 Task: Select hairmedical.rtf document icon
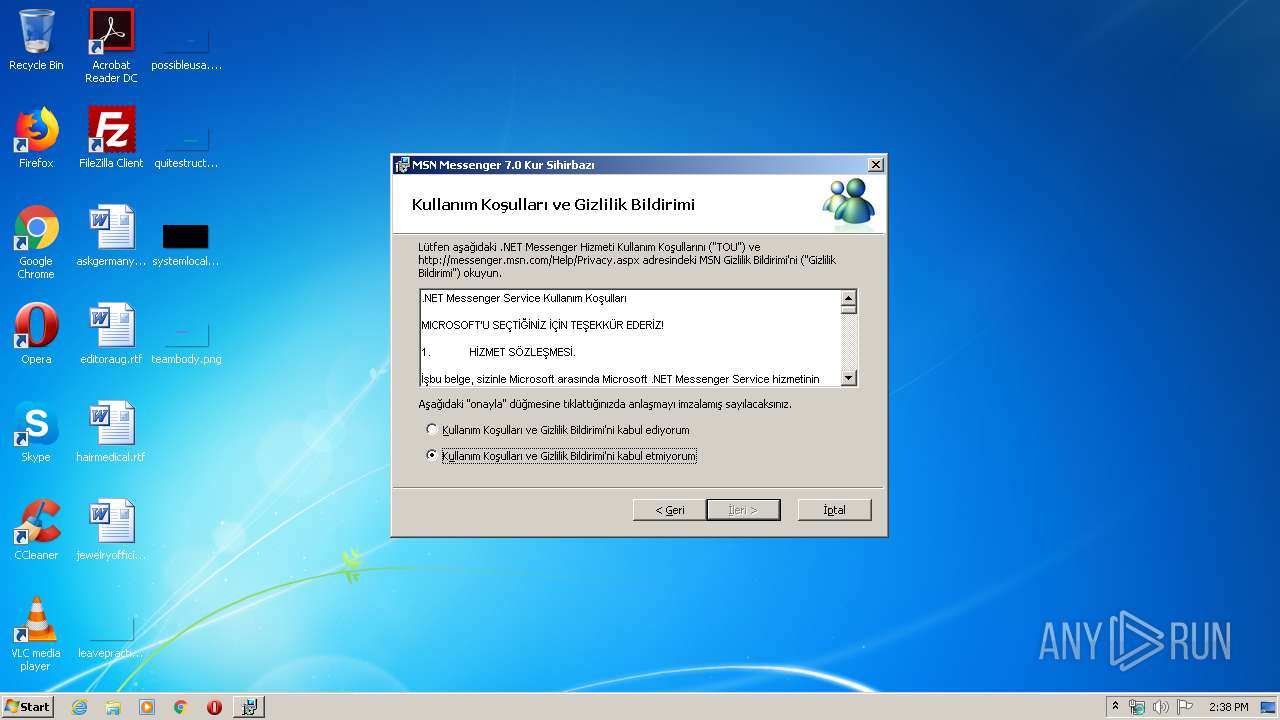[x=111, y=432]
